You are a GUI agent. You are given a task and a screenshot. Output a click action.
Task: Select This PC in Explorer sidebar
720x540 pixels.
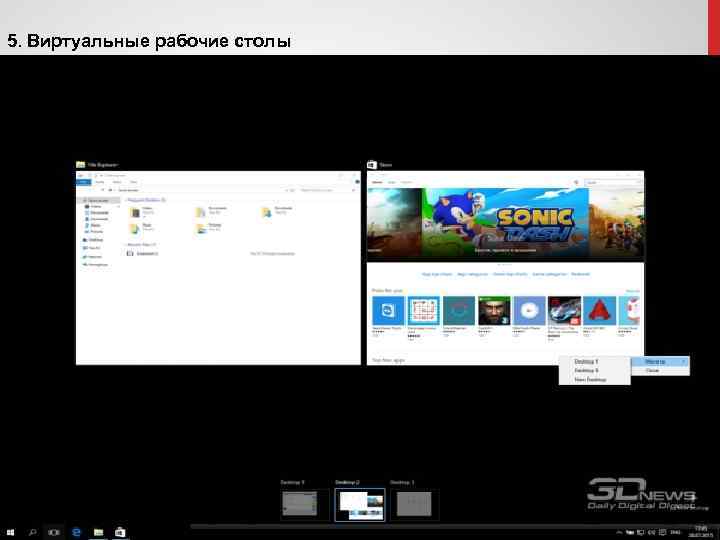[x=92, y=248]
